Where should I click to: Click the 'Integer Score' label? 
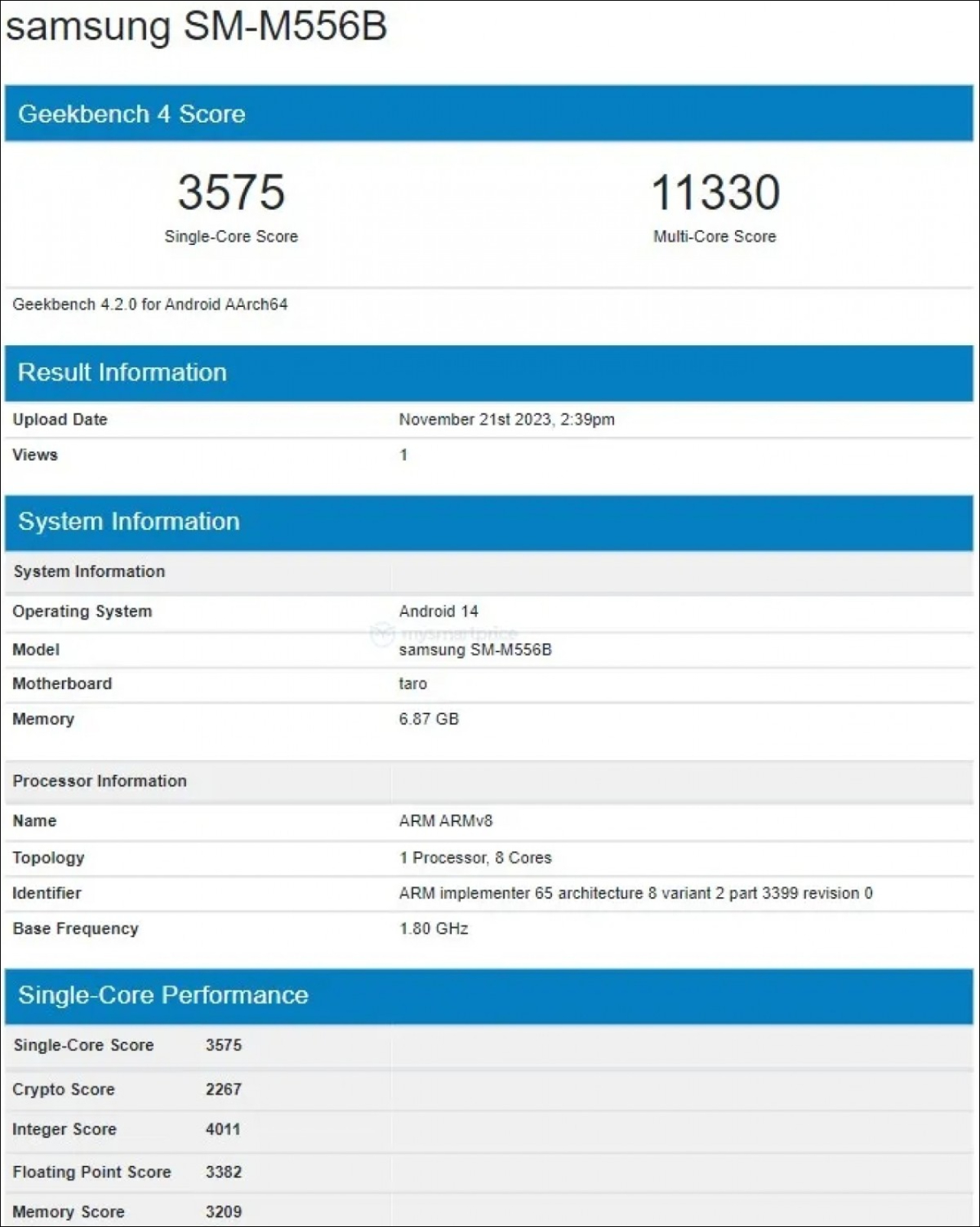pos(64,1130)
